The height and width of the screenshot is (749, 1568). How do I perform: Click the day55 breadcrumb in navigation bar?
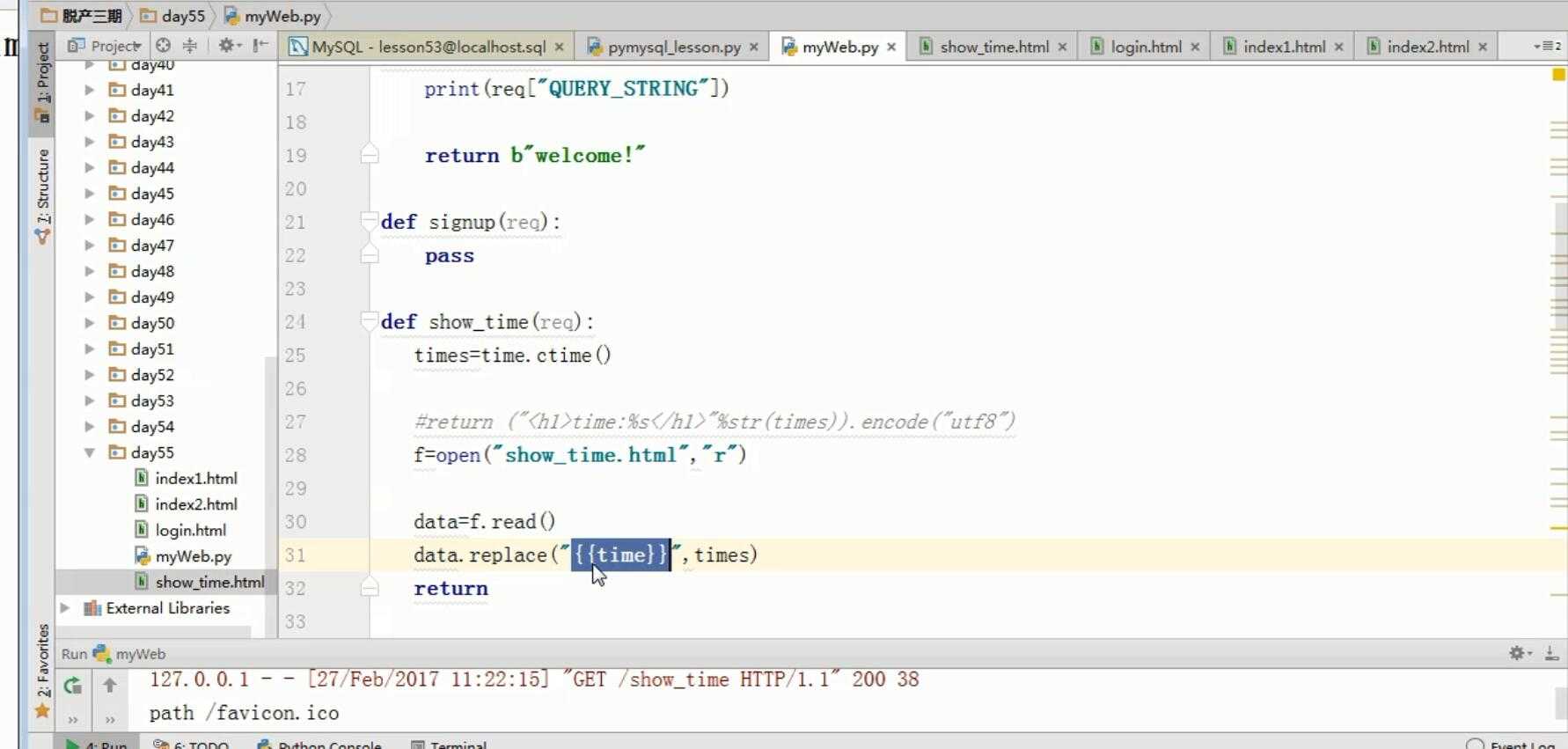pos(172,16)
